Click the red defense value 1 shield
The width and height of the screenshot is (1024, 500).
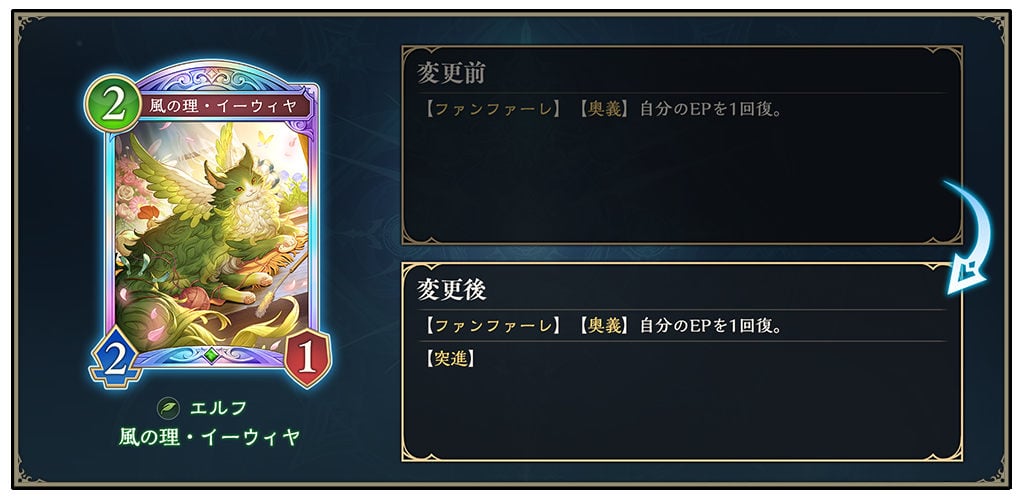point(308,358)
